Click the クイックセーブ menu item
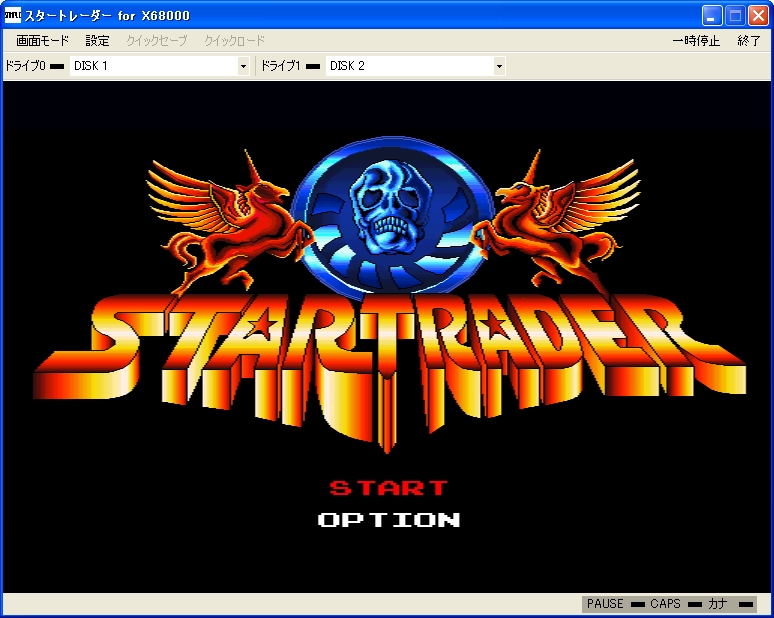 (156, 40)
